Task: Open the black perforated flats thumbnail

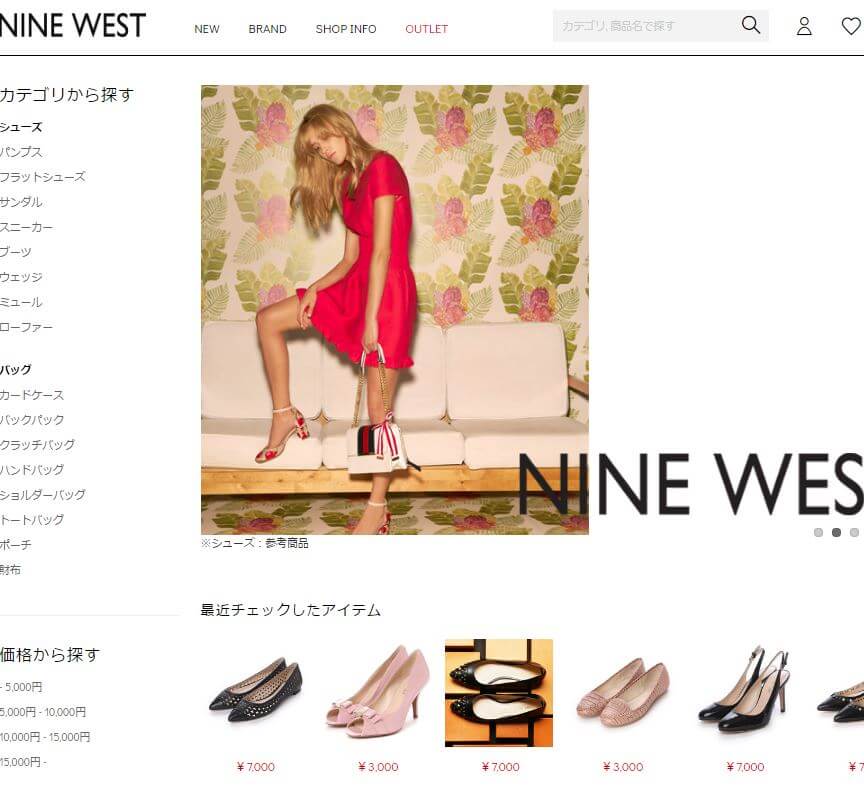Action: [x=255, y=693]
